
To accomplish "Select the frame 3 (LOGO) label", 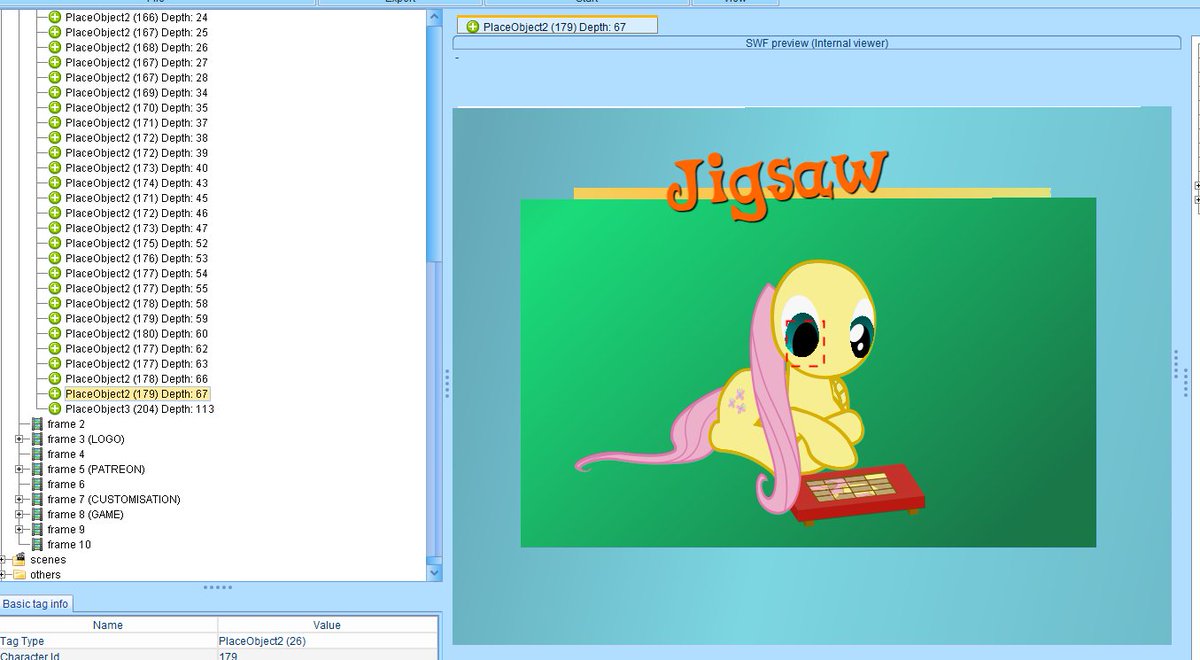I will click(x=86, y=439).
